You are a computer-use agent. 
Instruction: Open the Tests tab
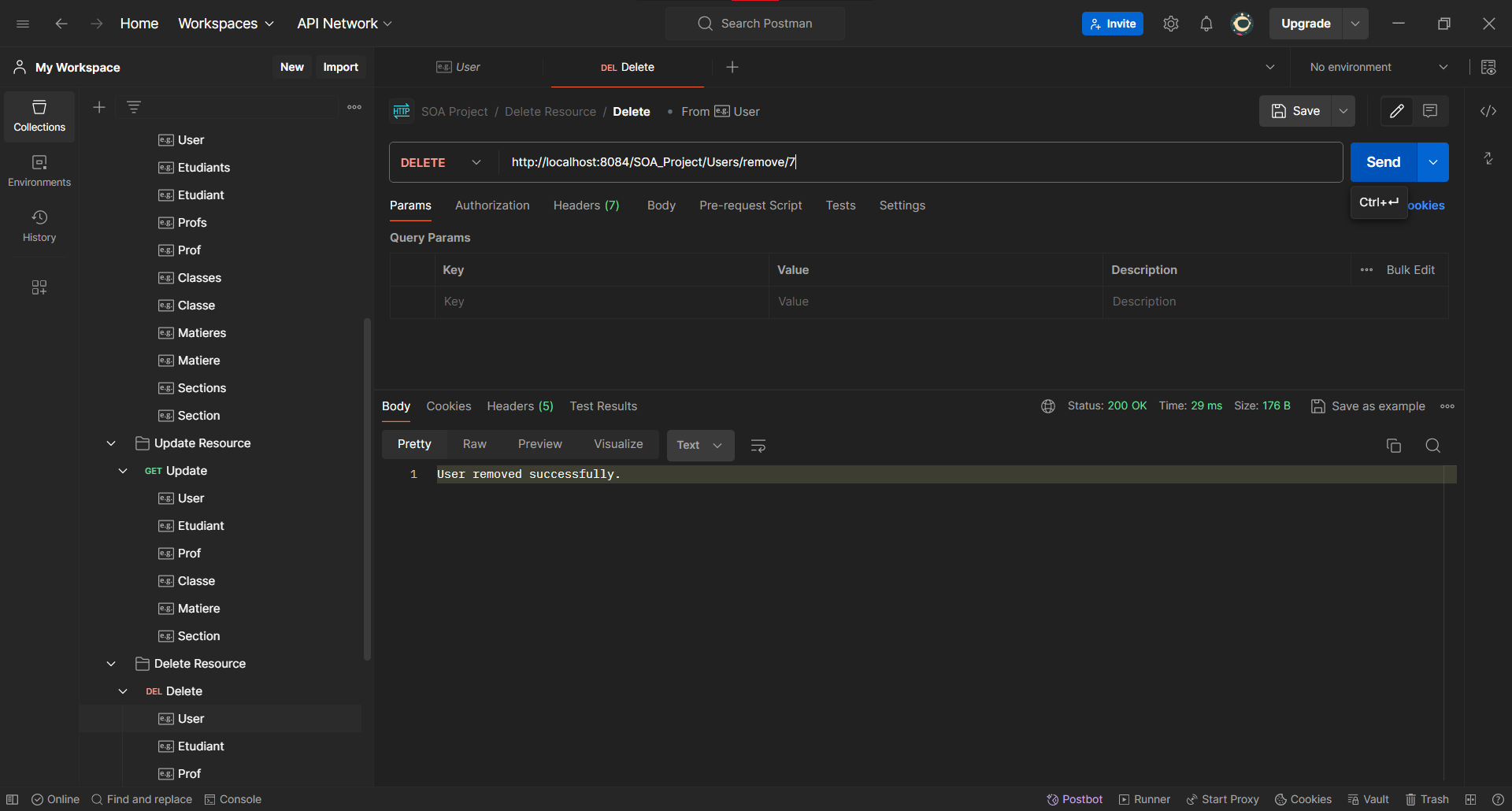tap(840, 206)
